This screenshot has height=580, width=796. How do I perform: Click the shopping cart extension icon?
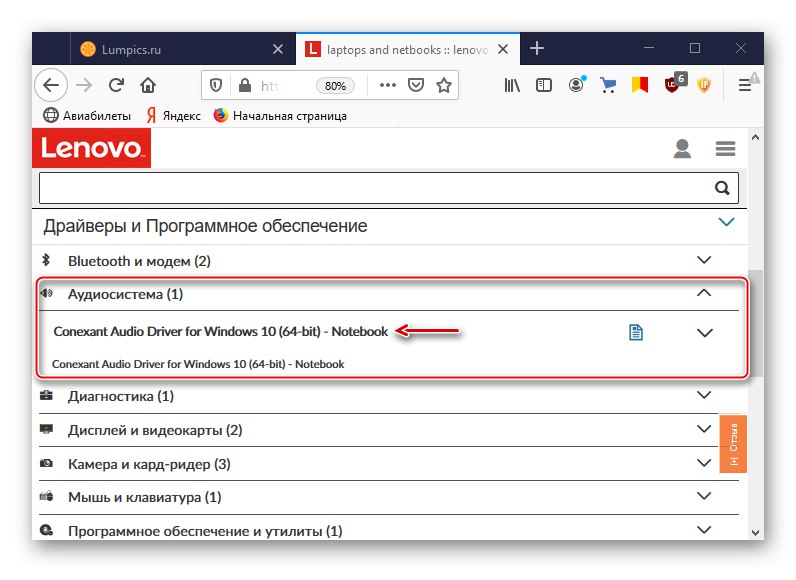608,85
